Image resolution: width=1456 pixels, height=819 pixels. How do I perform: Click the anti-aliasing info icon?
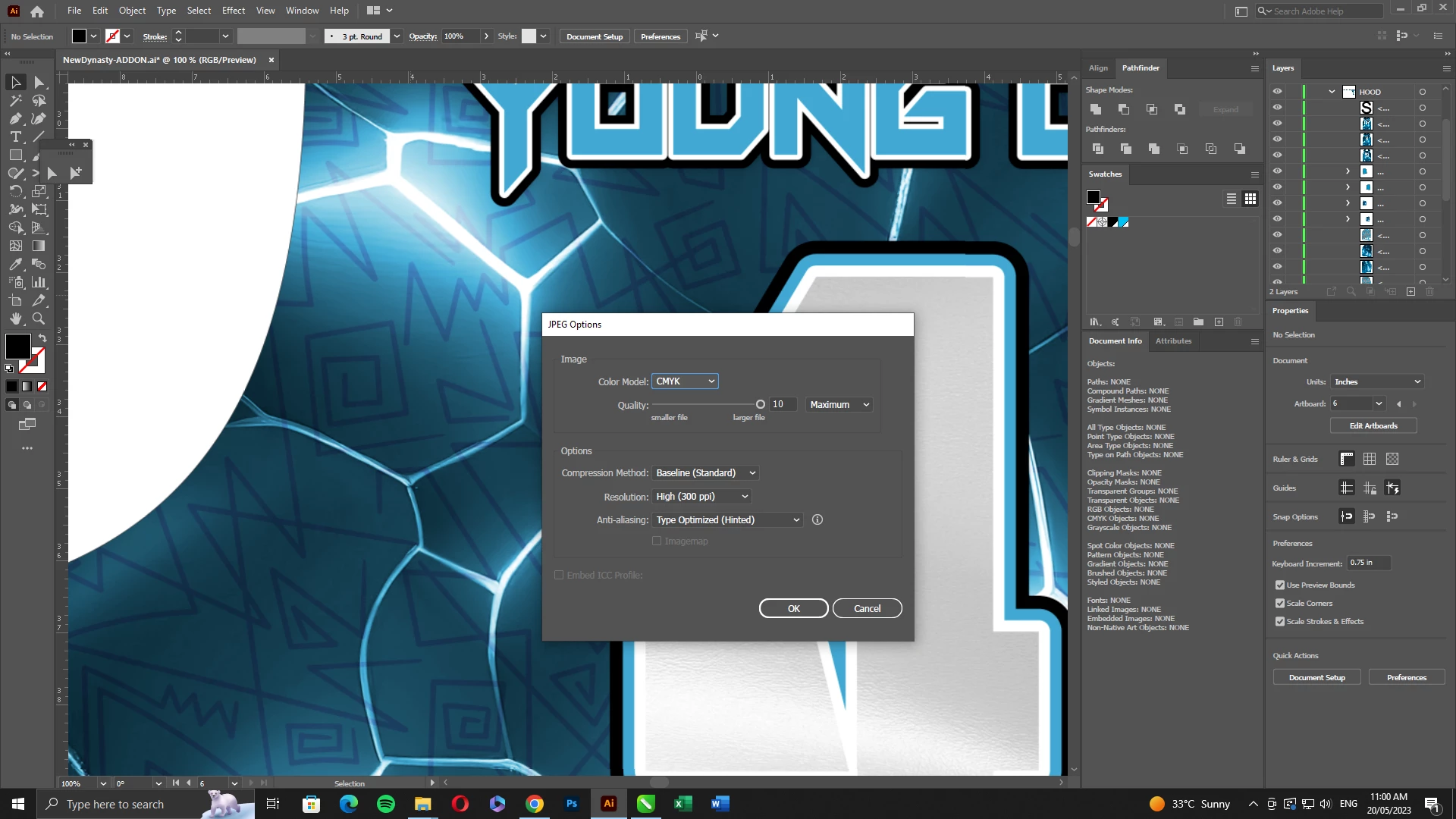817,519
